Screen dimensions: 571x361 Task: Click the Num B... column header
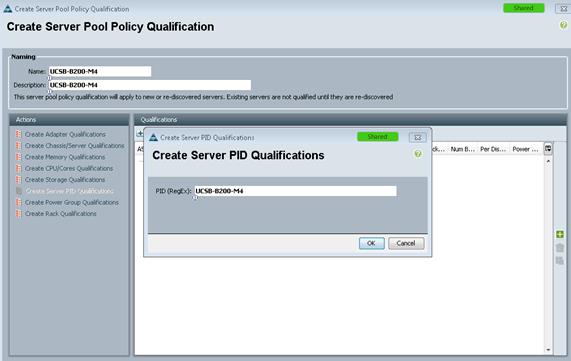pos(462,149)
